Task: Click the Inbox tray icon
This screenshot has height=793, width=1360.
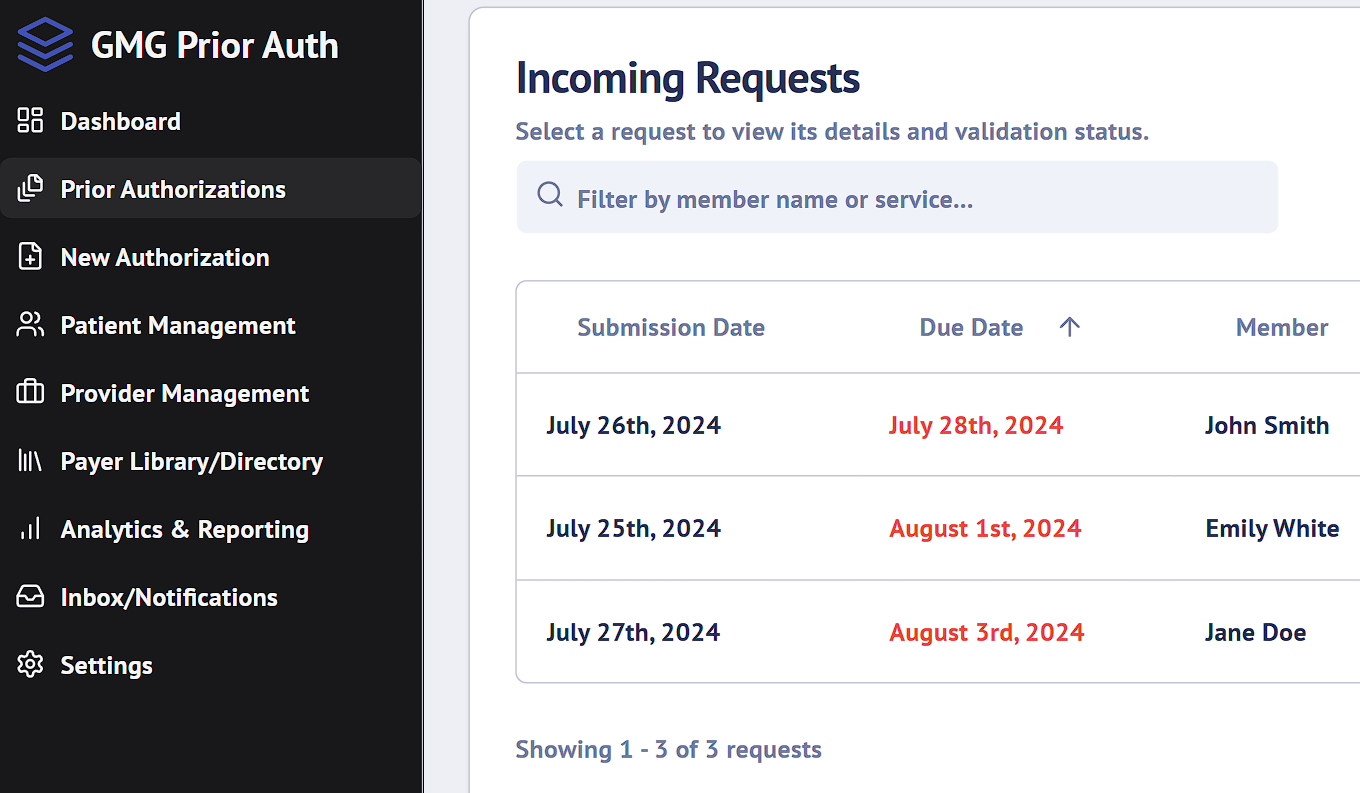Action: 31,597
